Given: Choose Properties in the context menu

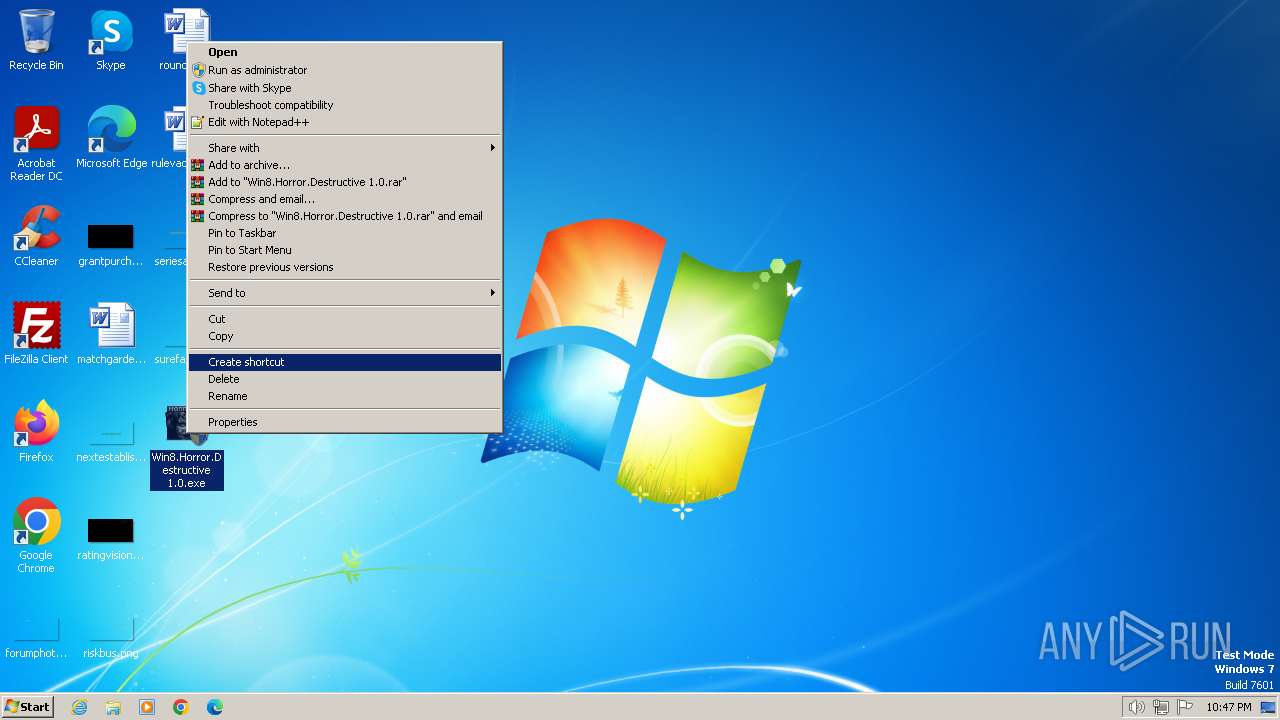Looking at the screenshot, I should pyautogui.click(x=345, y=422).
